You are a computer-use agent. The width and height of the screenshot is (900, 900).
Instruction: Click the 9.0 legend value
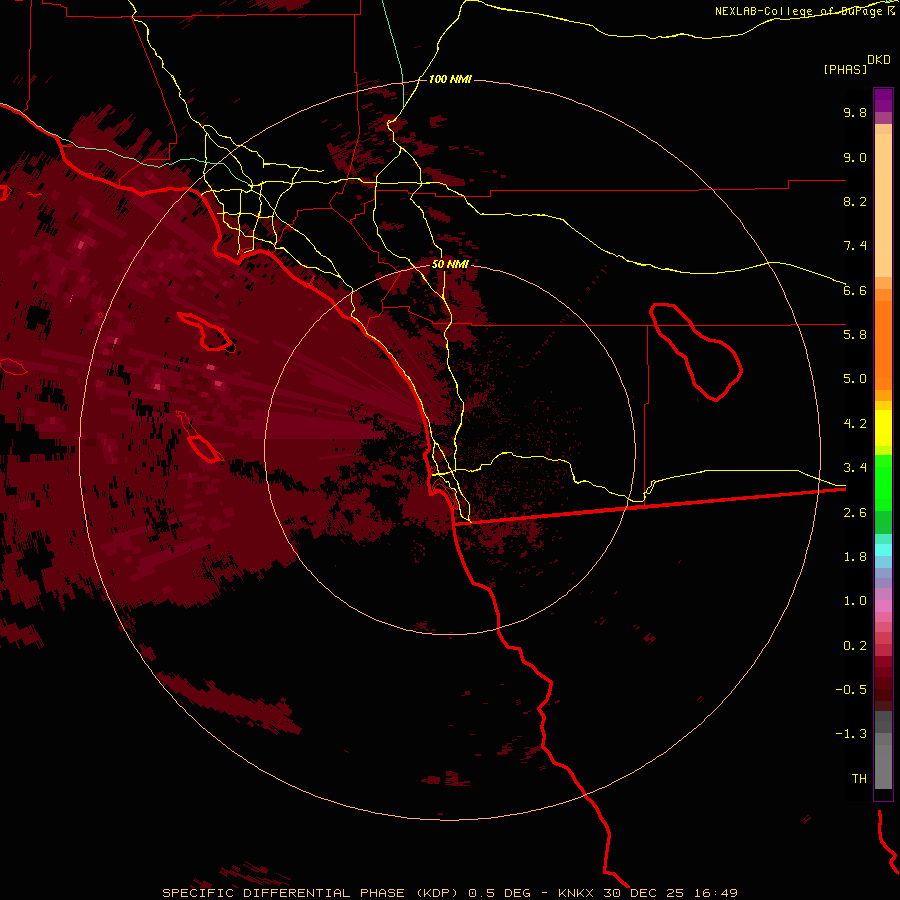pyautogui.click(x=855, y=157)
